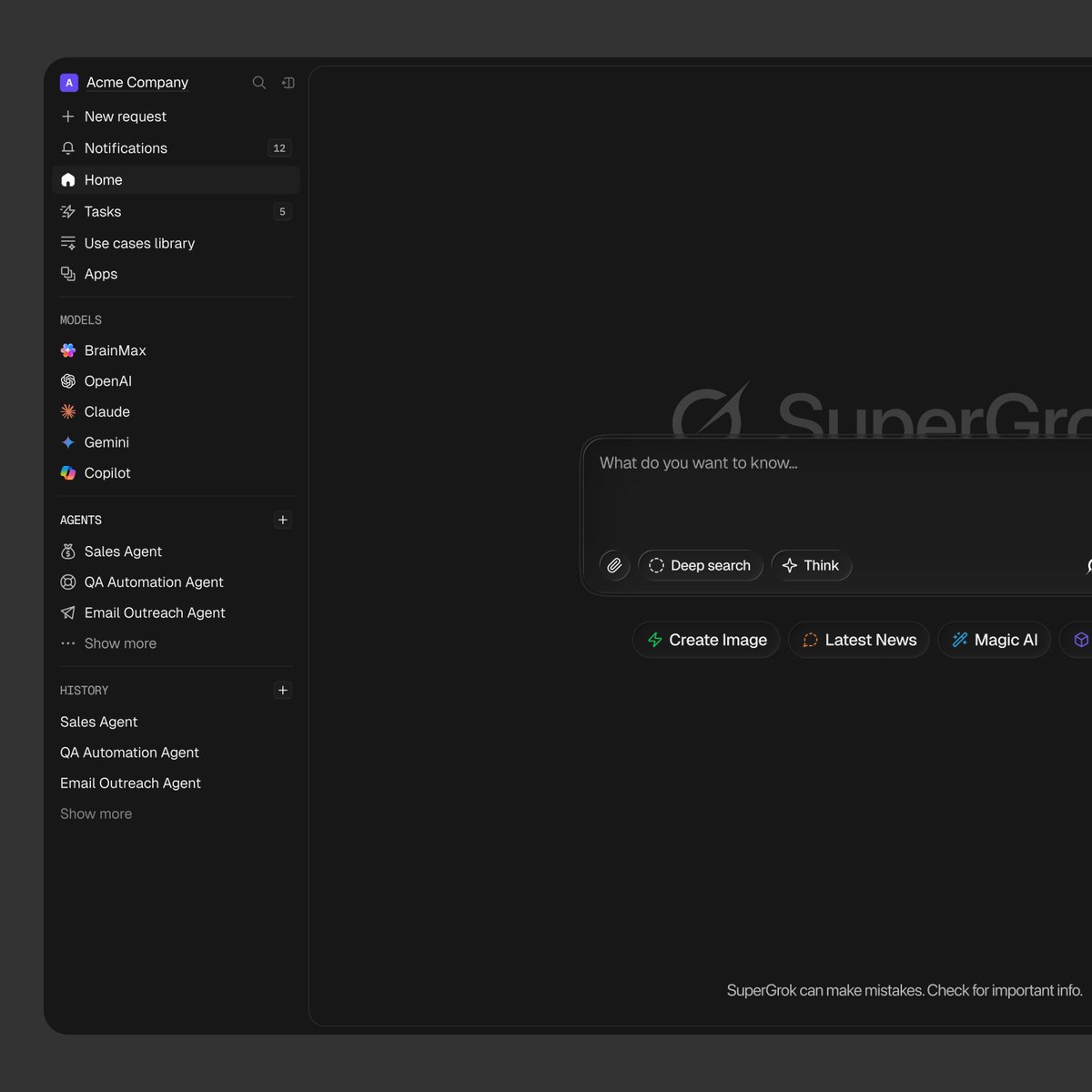The width and height of the screenshot is (1092, 1092).
Task: Collapse the sidebar with the panel icon
Action: pos(288,83)
